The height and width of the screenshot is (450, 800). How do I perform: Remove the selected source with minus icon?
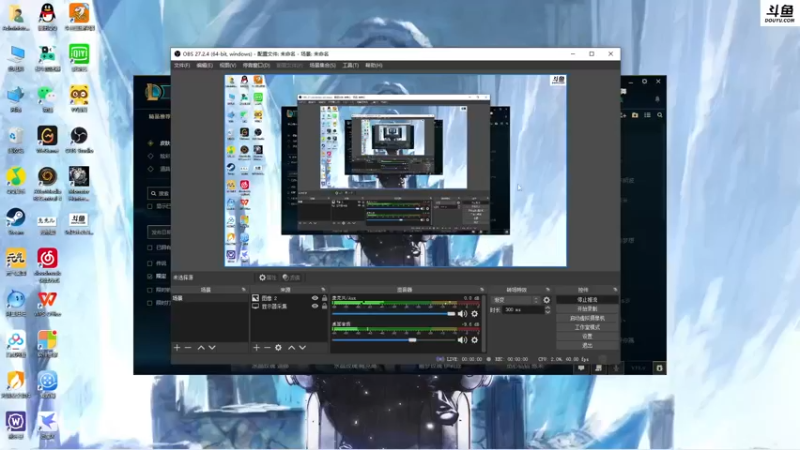(267, 347)
